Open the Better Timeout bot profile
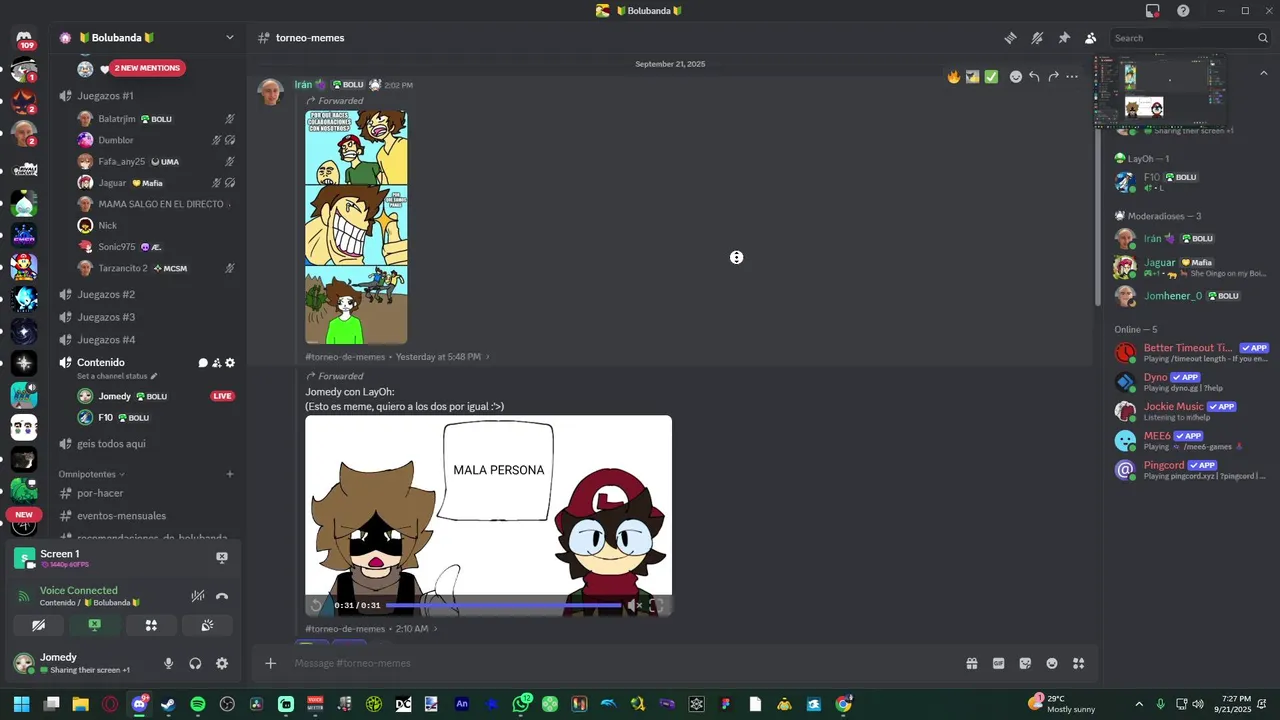Viewport: 1280px width, 720px height. 1191,353
